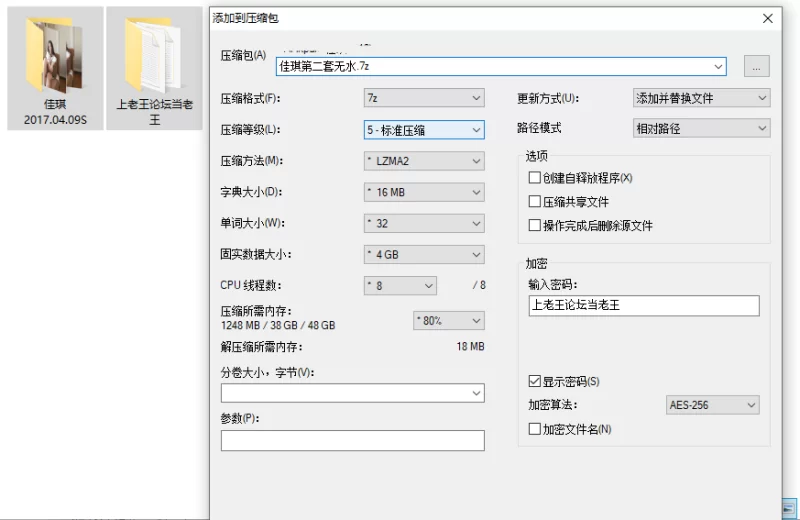Click the small icon at bottom-right corner
Image resolution: width=800 pixels, height=520 pixels.
point(789,508)
